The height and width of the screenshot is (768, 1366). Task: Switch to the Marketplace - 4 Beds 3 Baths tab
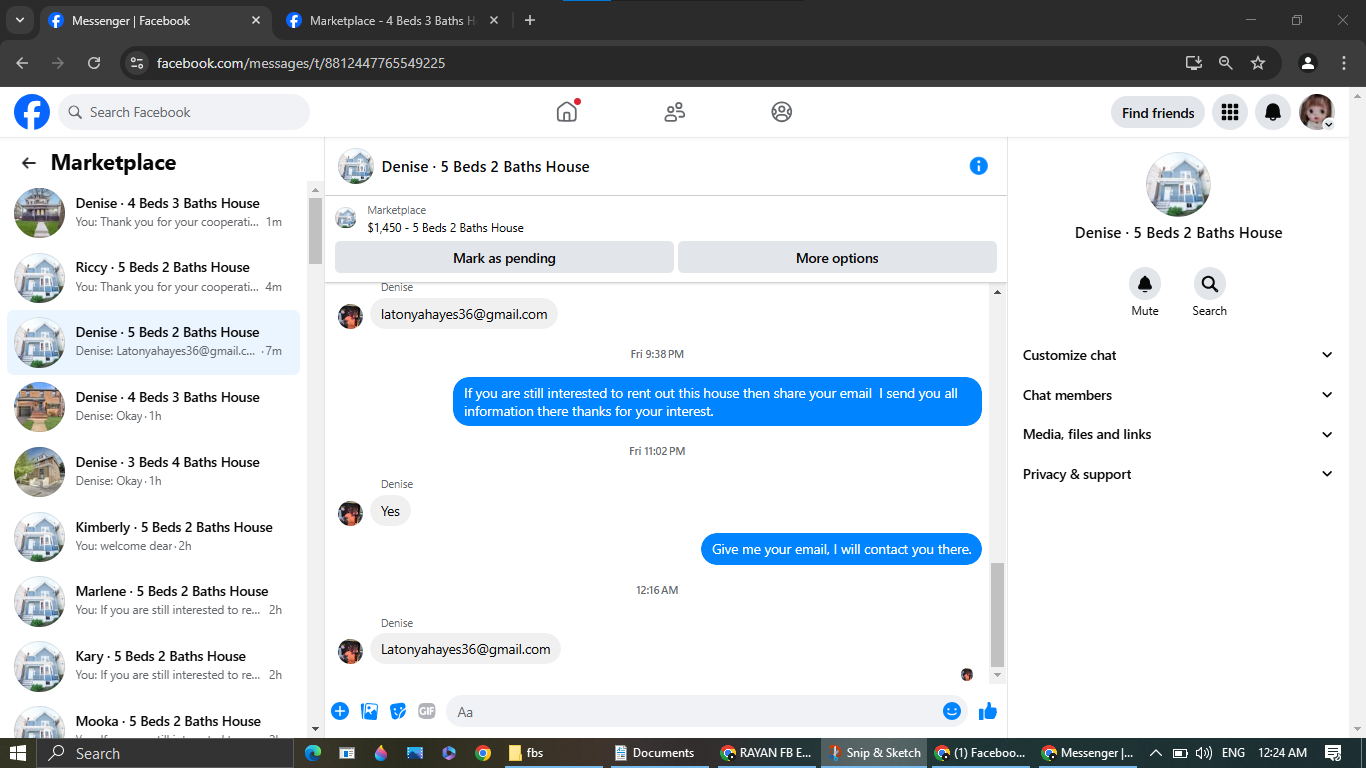pos(394,20)
